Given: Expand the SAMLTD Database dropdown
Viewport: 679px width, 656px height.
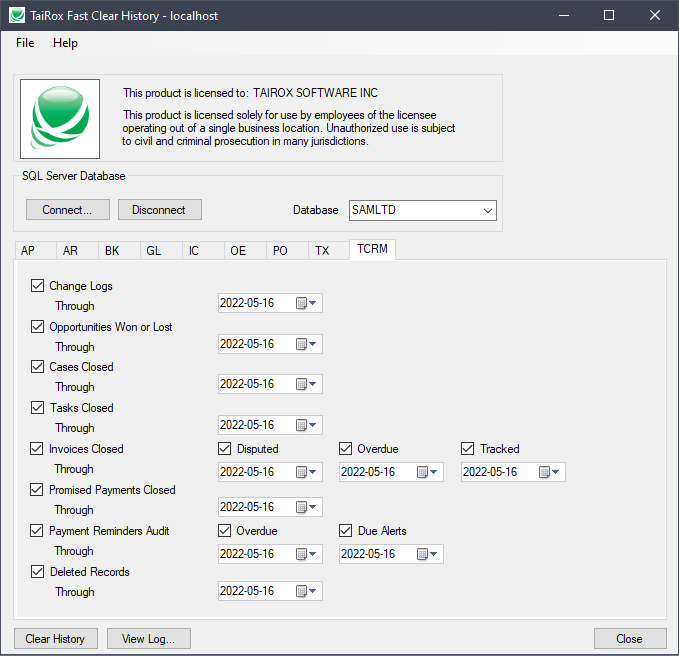Looking at the screenshot, I should (488, 210).
